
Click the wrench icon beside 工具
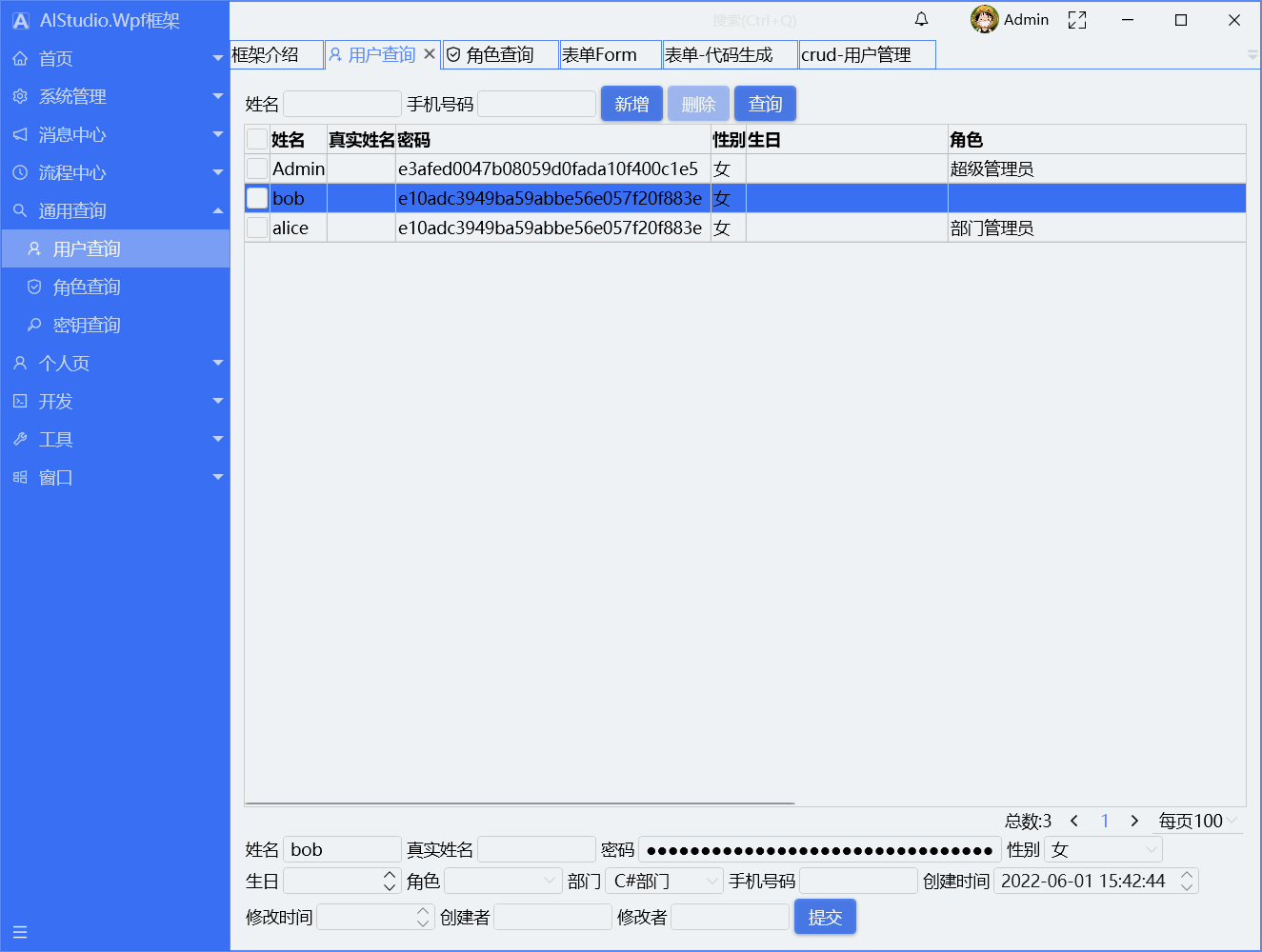20,439
